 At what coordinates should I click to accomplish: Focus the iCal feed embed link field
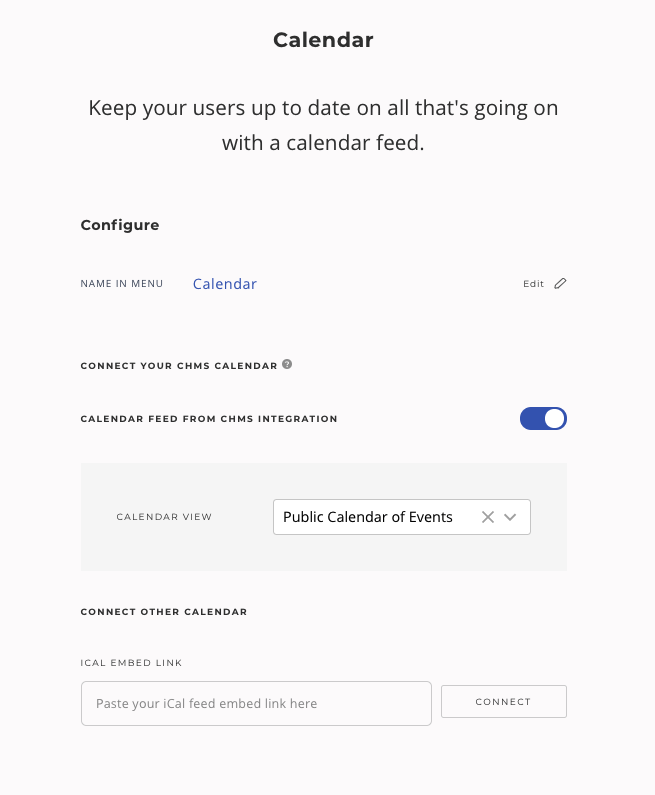click(256, 703)
